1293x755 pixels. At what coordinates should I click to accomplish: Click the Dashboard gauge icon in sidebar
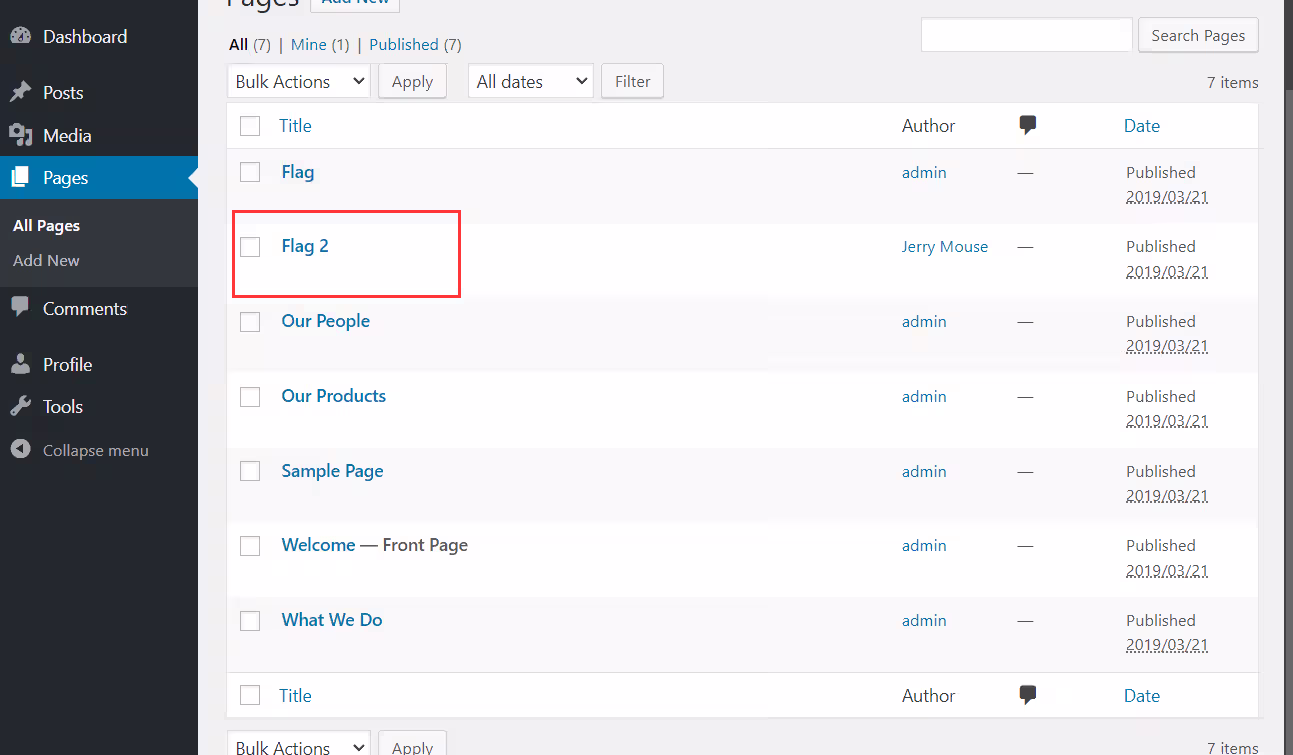[x=20, y=36]
